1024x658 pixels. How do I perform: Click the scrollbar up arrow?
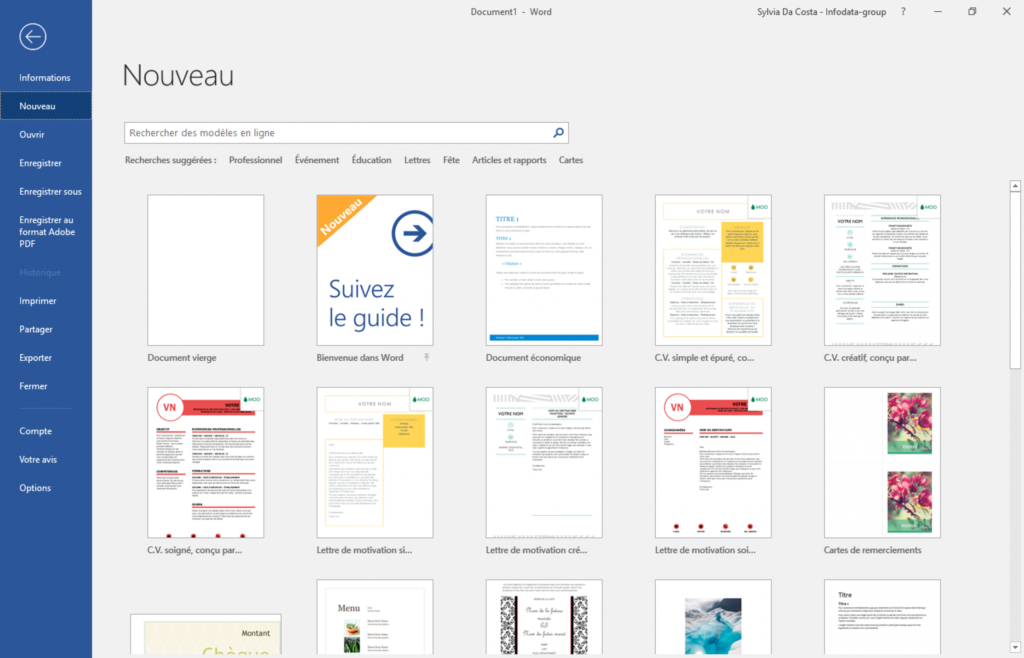click(x=1015, y=186)
